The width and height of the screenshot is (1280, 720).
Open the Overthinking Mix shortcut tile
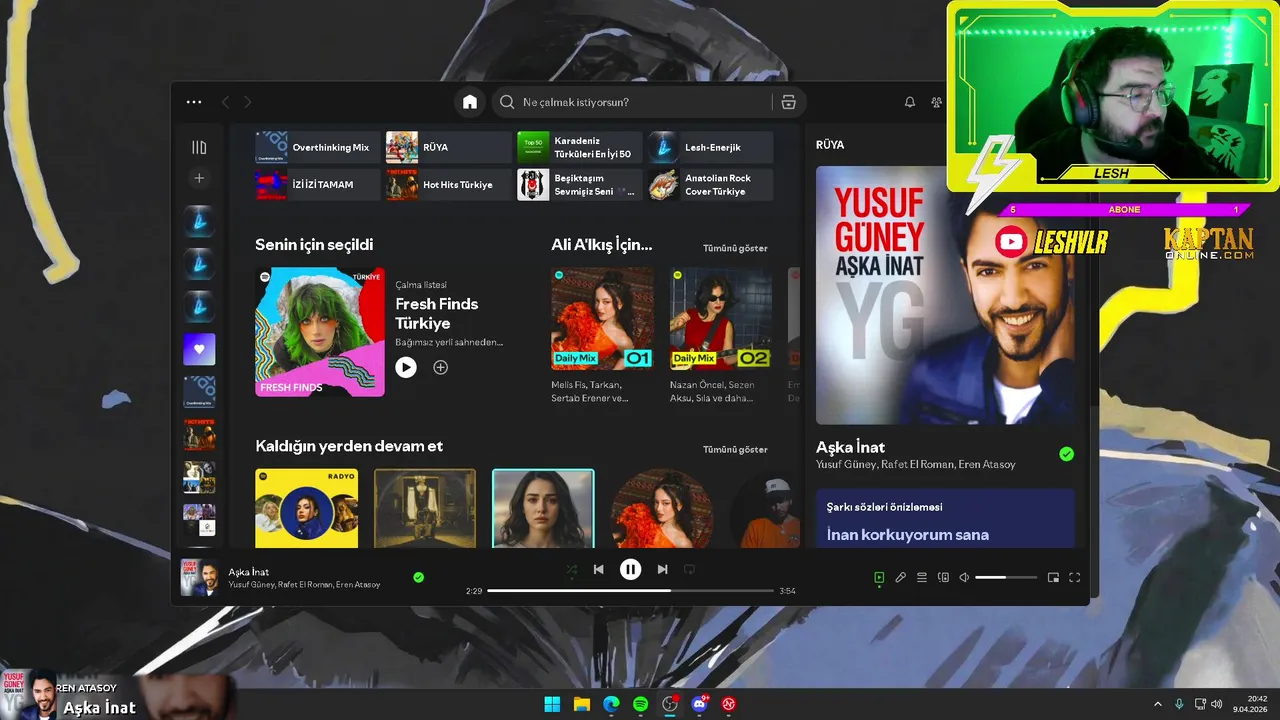click(318, 147)
